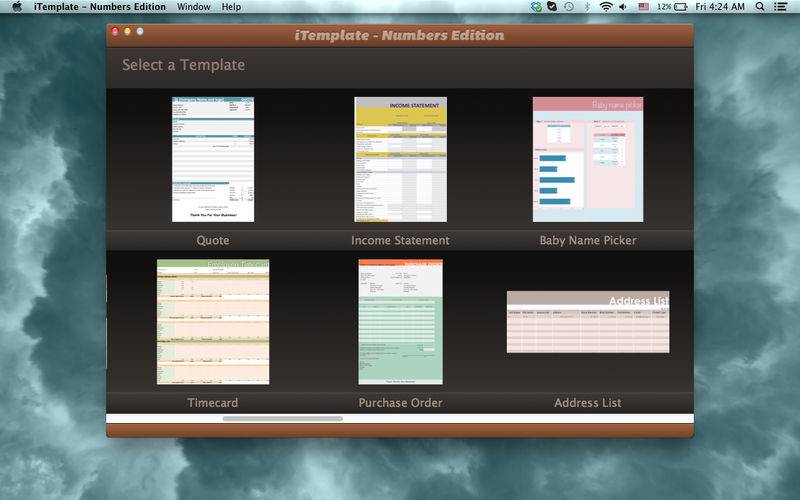Select the Address List template thumbnail
The width and height of the screenshot is (800, 500).
(x=588, y=322)
